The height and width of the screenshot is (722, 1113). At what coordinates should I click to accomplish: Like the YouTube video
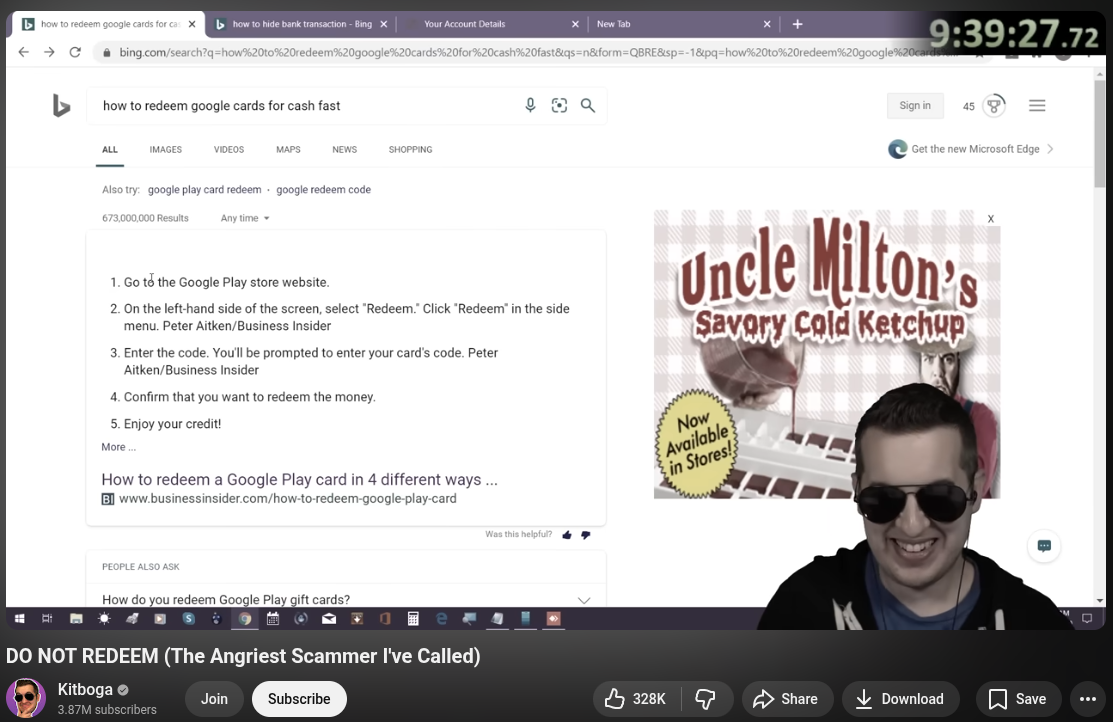635,699
